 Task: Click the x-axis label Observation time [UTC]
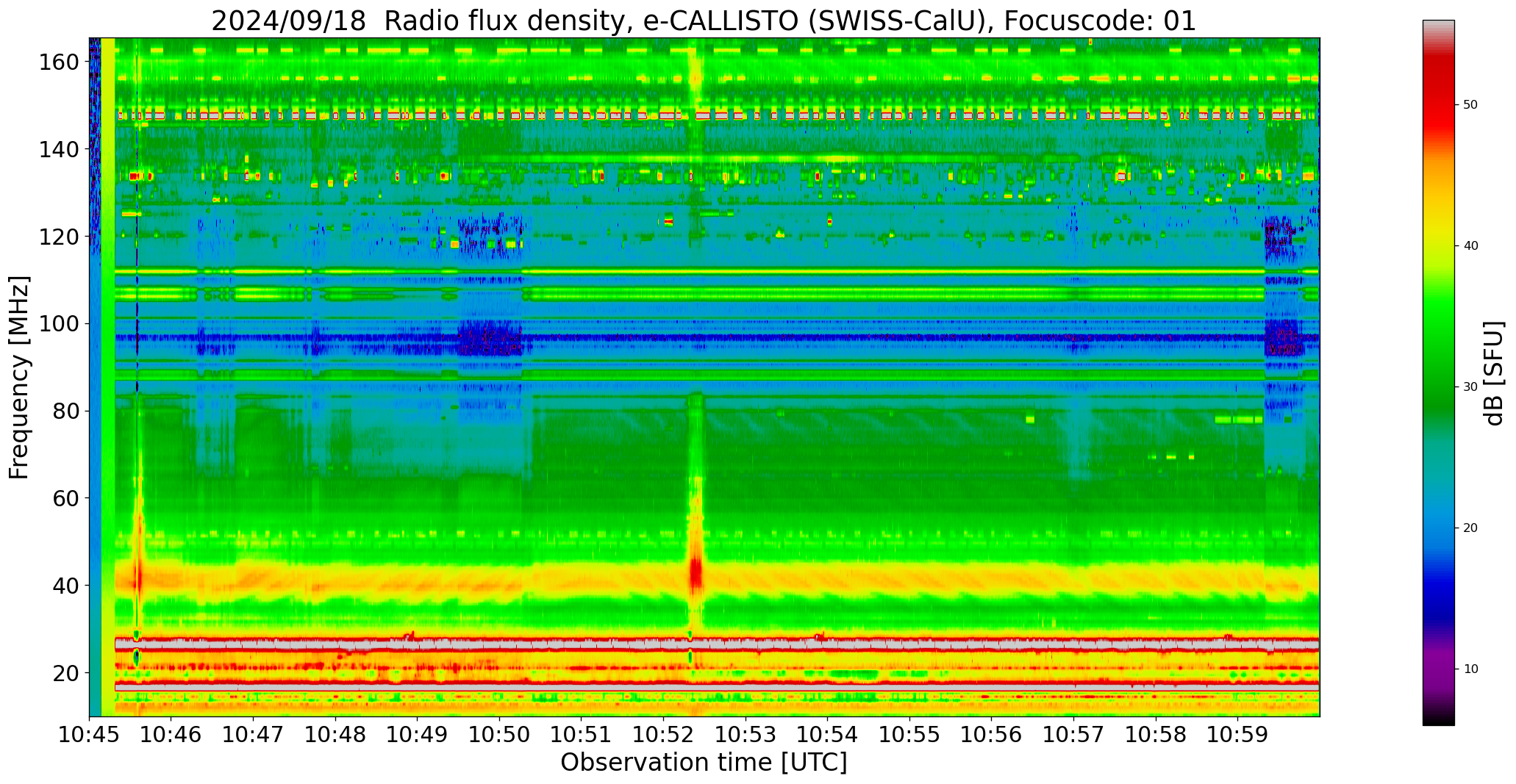tap(704, 762)
